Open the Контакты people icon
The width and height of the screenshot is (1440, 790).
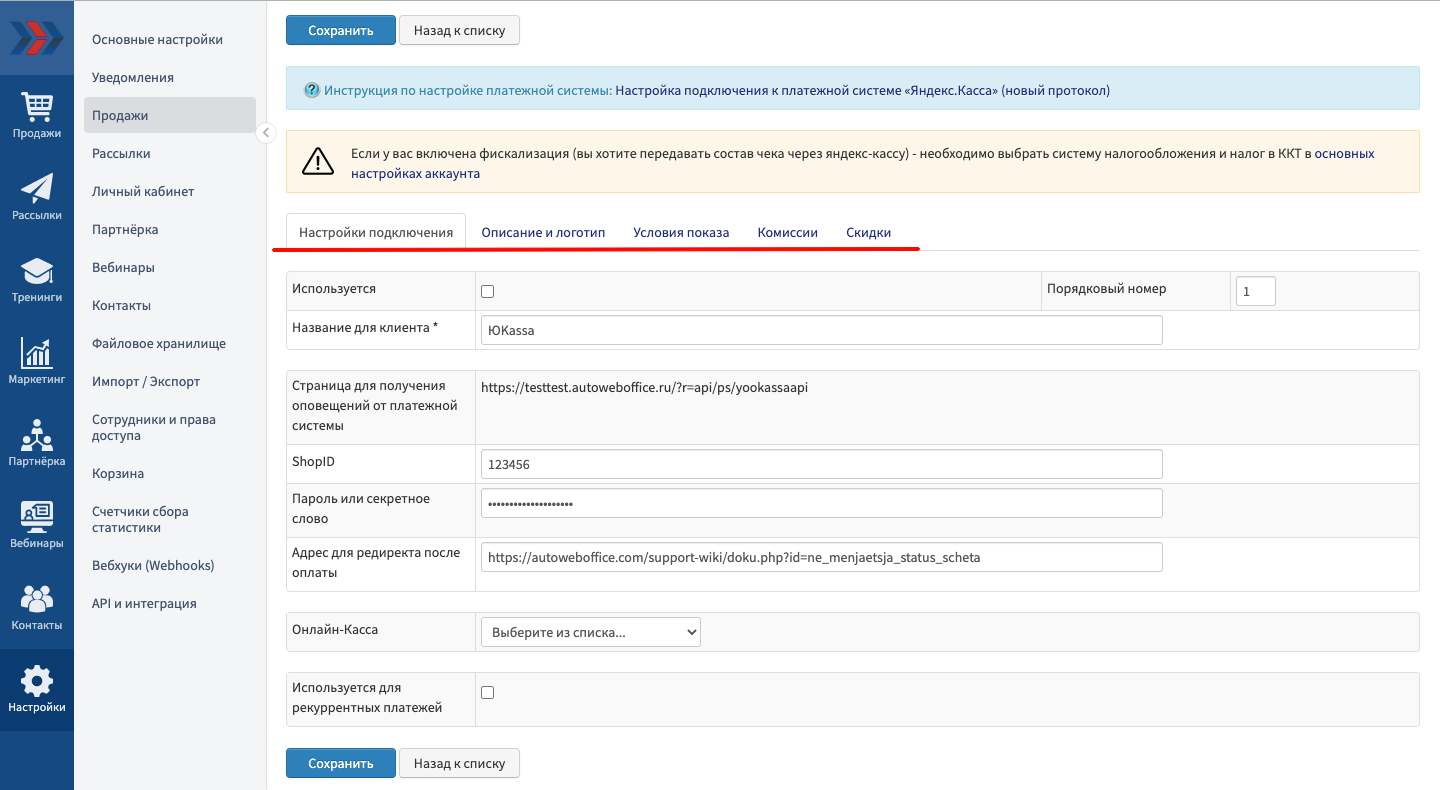pos(37,599)
